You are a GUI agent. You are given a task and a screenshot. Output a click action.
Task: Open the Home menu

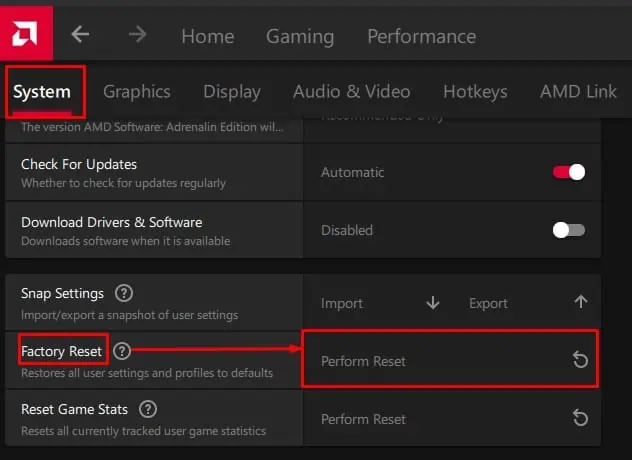pos(207,36)
